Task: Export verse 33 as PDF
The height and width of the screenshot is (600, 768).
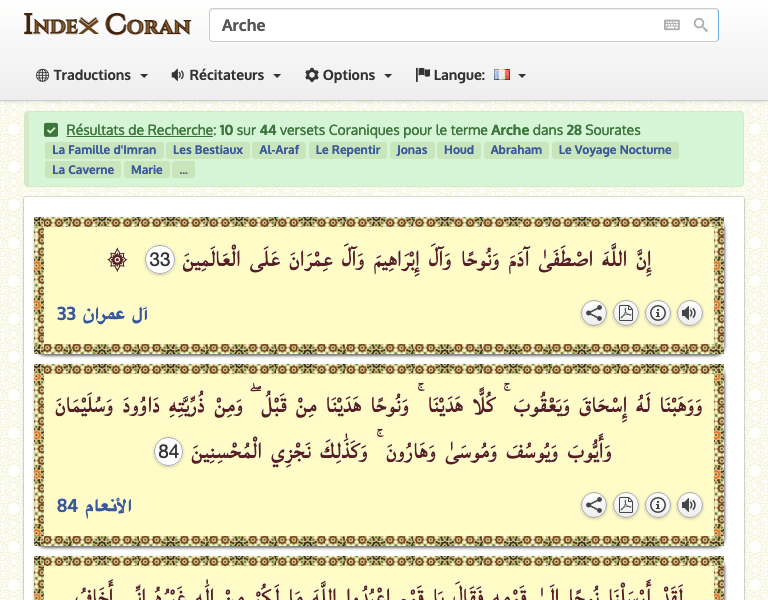Action: click(626, 313)
